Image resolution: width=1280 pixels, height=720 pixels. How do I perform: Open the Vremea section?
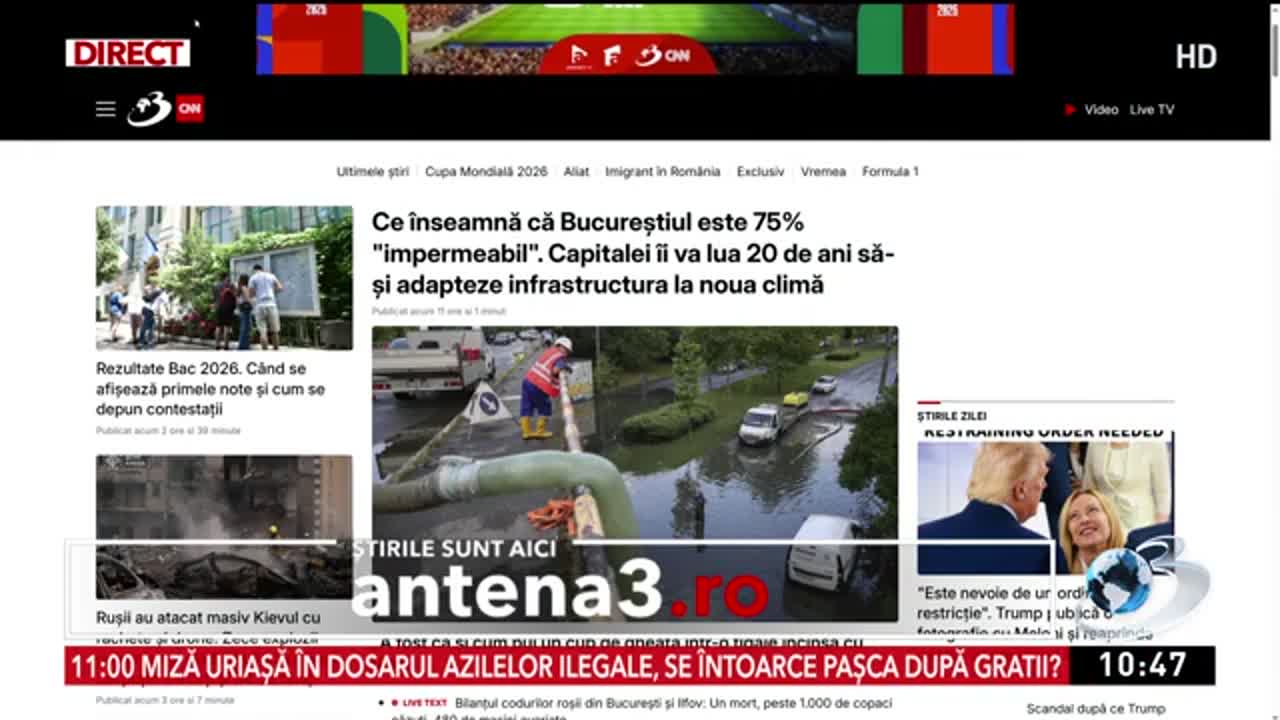tap(823, 171)
